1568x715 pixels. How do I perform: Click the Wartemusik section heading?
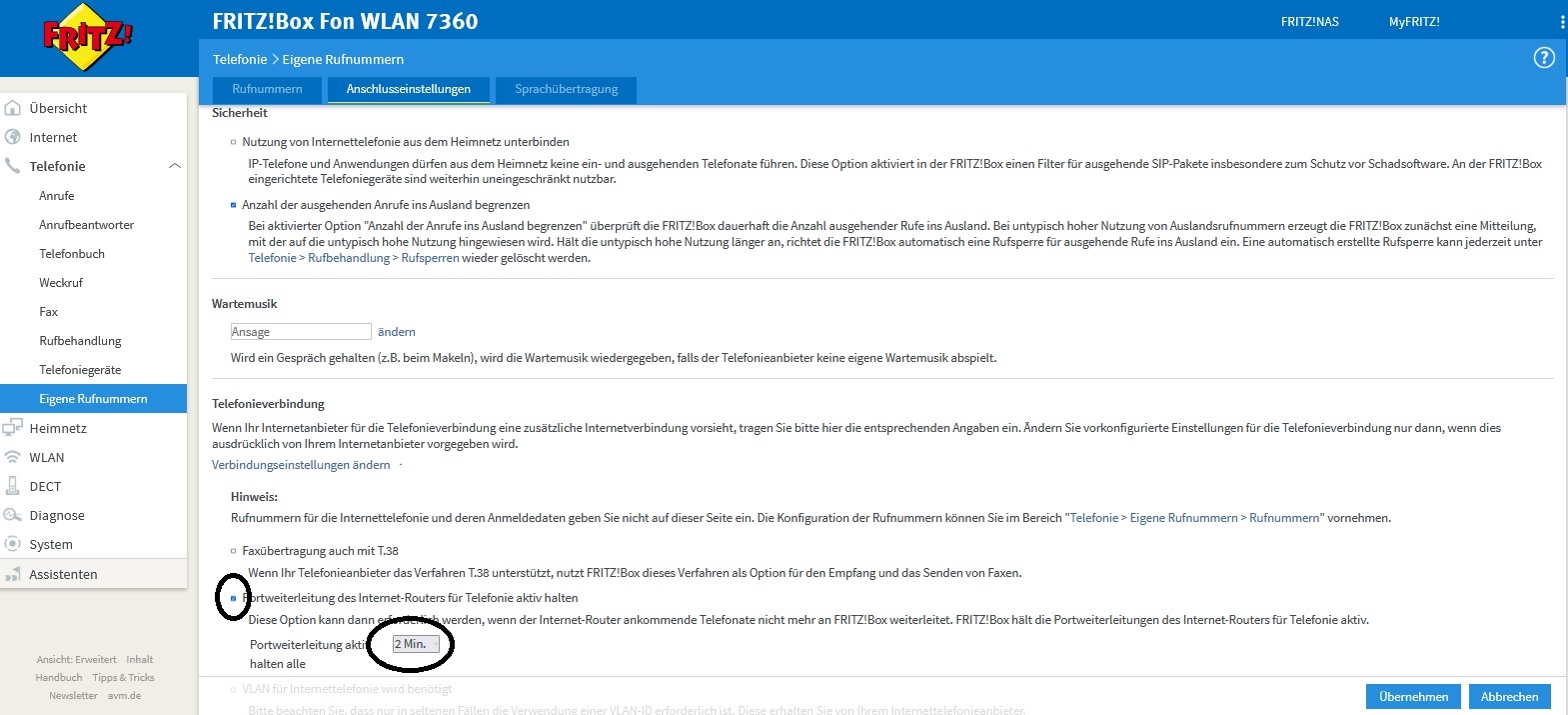tap(245, 304)
